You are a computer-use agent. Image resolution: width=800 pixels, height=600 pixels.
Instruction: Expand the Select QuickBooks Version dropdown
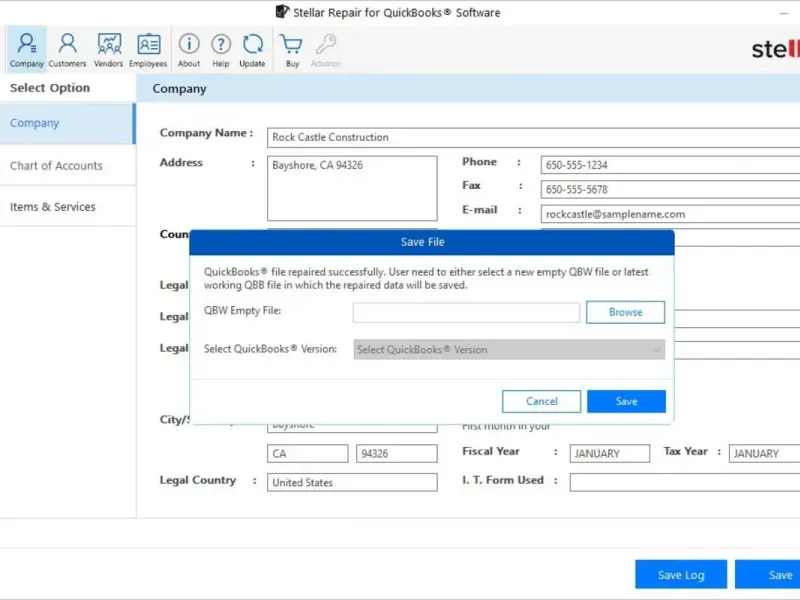pos(509,350)
